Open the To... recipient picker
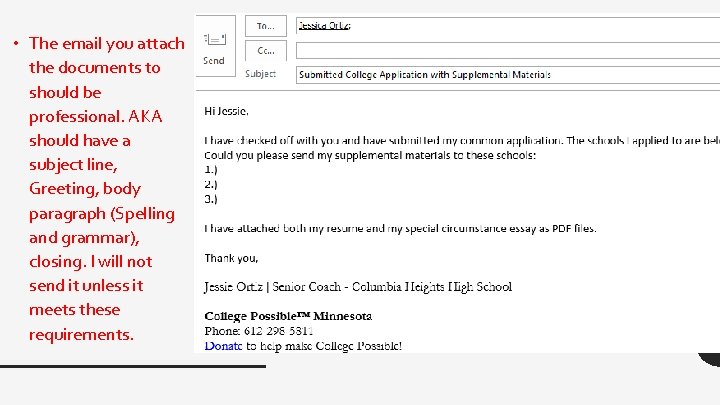Screen dimensions: 720x405 click(265, 26)
